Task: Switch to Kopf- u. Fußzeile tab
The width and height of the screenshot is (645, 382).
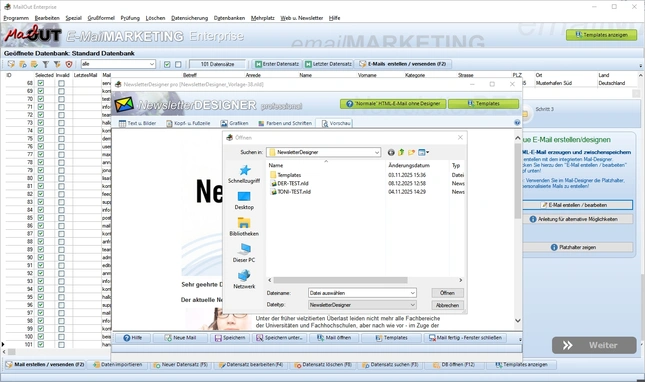Action: 188,123
